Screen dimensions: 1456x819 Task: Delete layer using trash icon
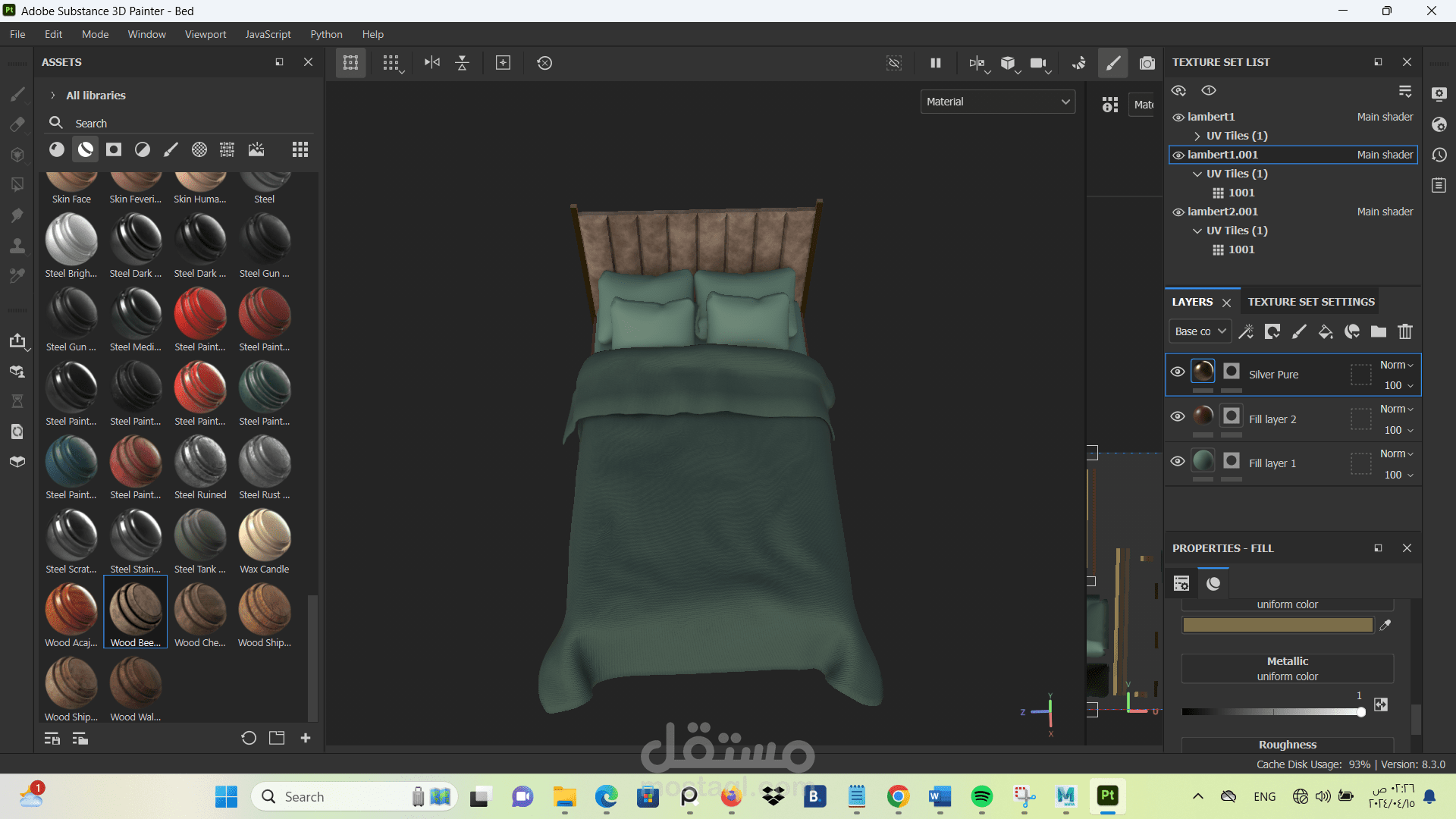coord(1405,331)
